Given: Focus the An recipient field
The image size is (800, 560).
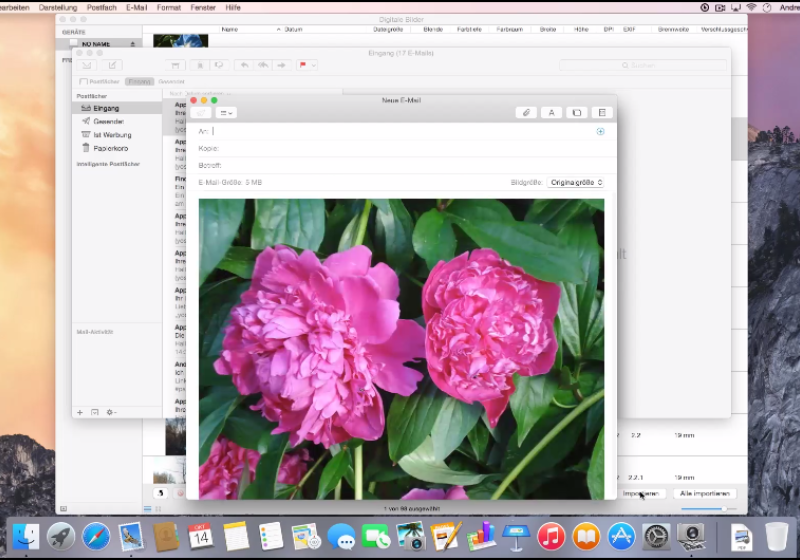Looking at the screenshot, I should click(403, 132).
